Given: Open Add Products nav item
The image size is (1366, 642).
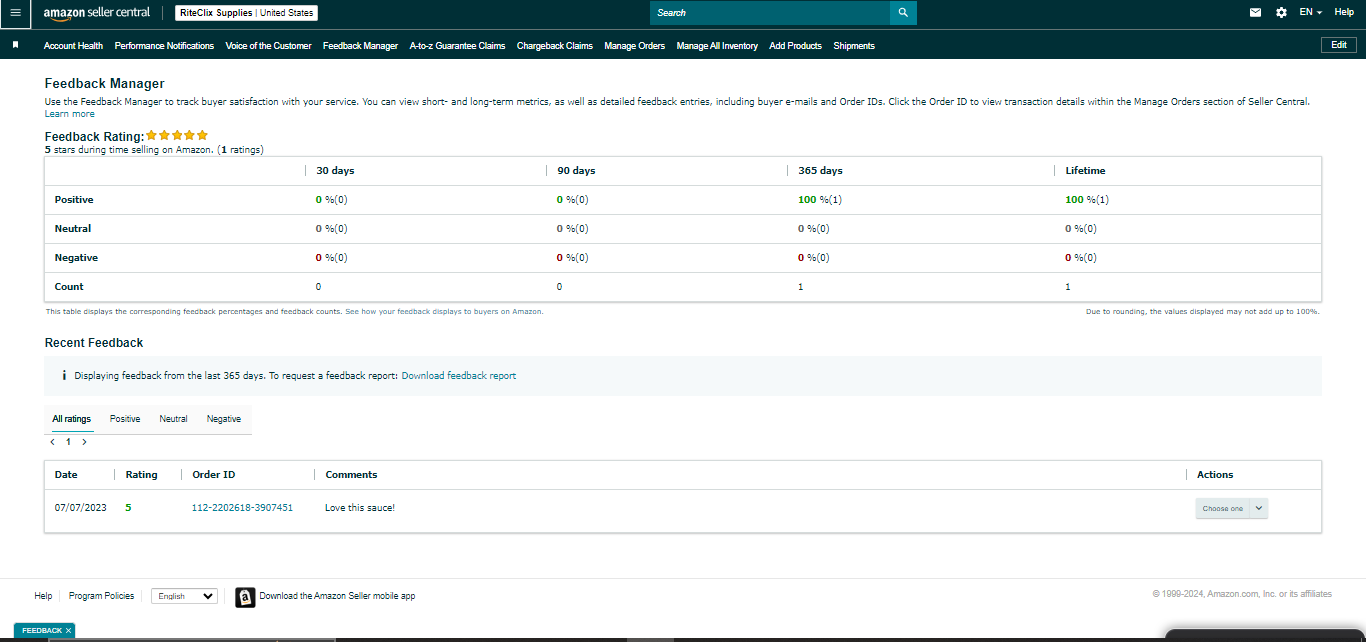Looking at the screenshot, I should 795,46.
